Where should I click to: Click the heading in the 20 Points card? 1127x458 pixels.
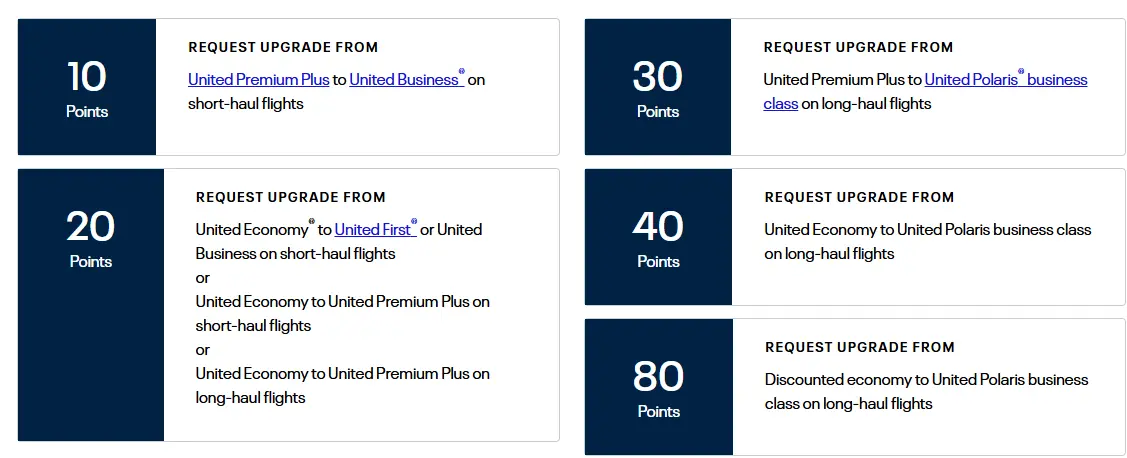click(x=290, y=197)
